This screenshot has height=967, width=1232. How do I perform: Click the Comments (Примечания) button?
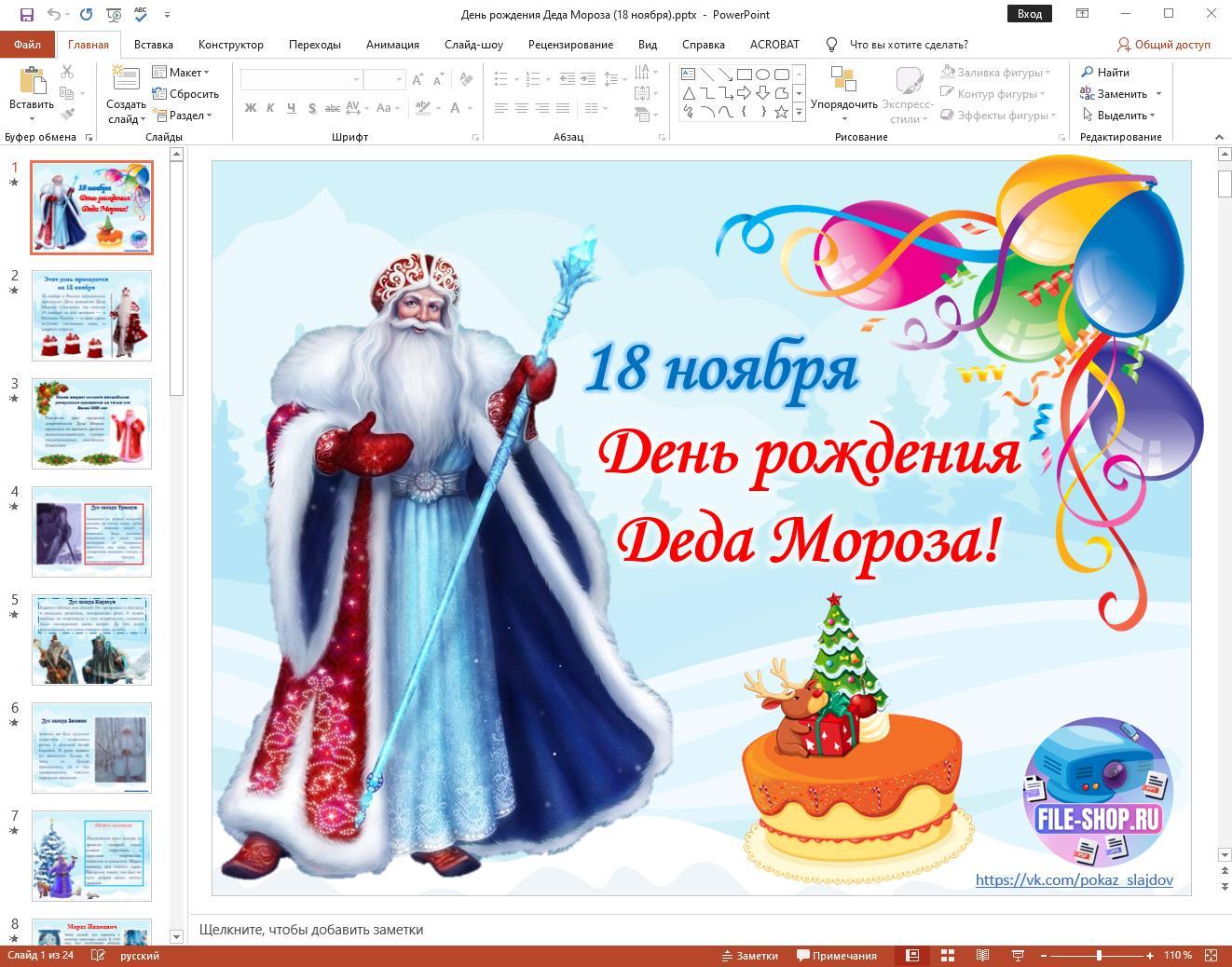[836, 955]
